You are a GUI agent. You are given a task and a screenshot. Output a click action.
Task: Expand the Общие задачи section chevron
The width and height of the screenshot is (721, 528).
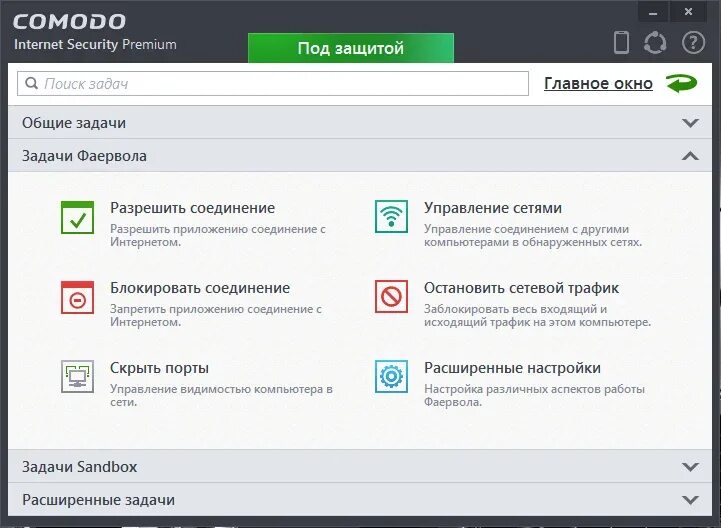click(x=690, y=123)
